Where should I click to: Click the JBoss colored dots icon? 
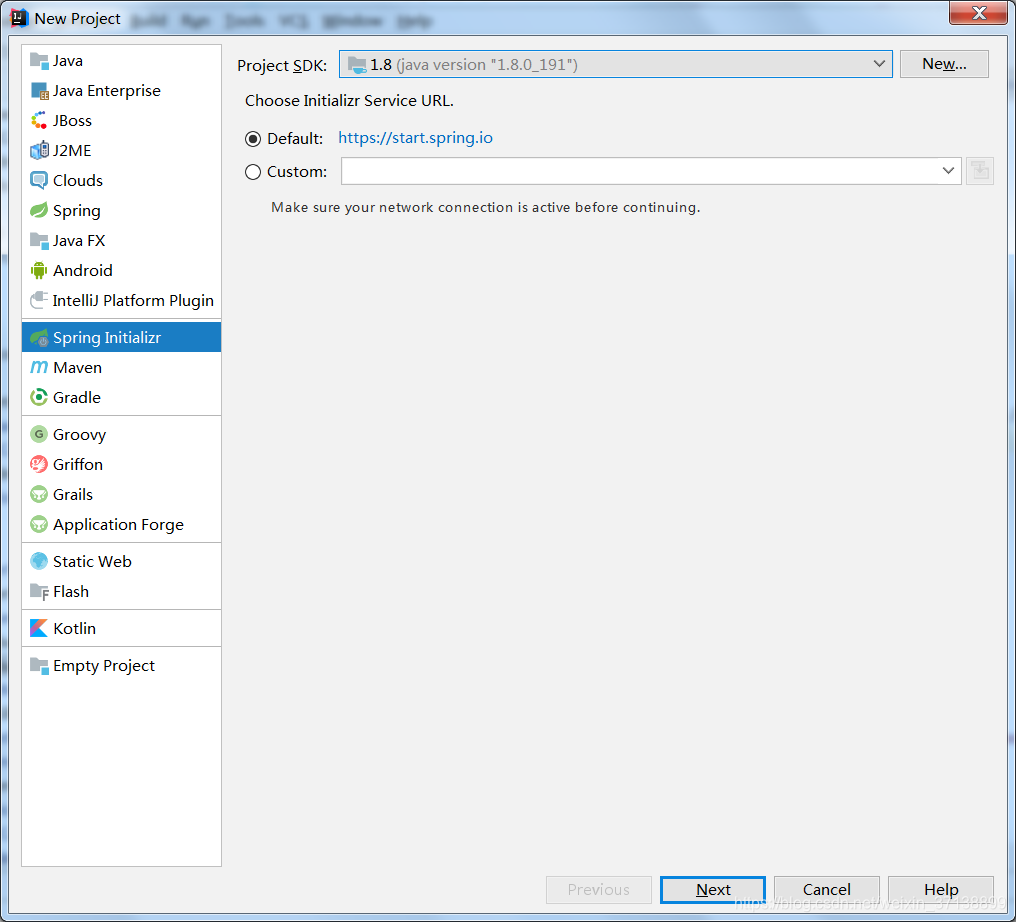pos(39,121)
